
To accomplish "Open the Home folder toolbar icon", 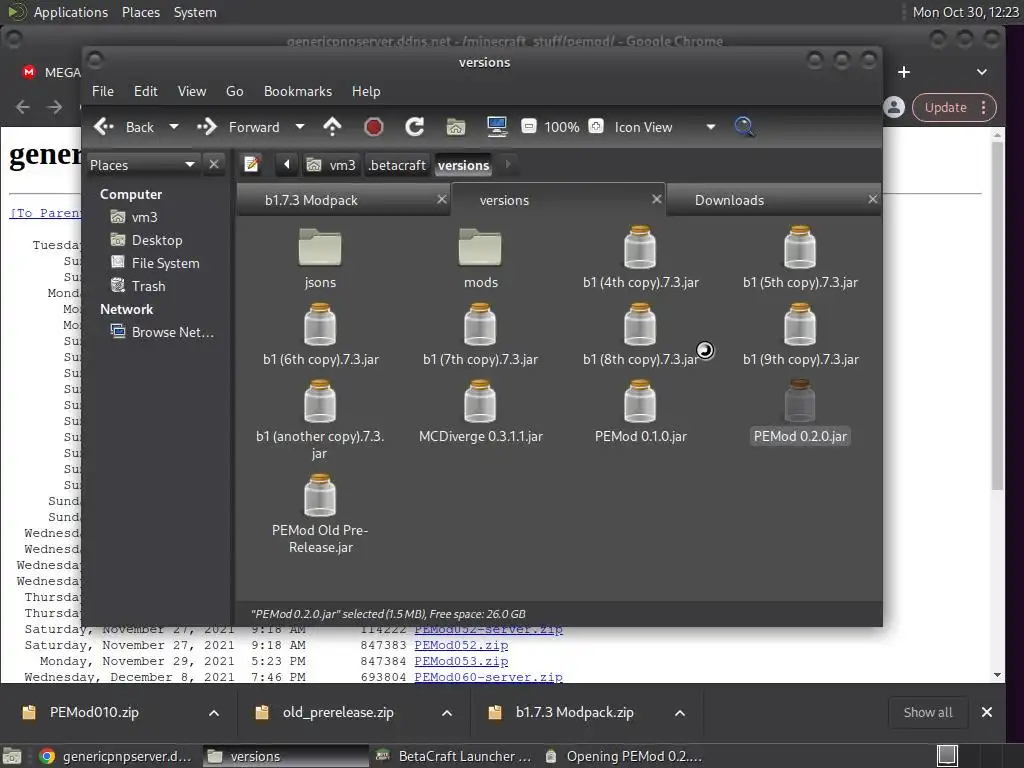I will coord(456,127).
